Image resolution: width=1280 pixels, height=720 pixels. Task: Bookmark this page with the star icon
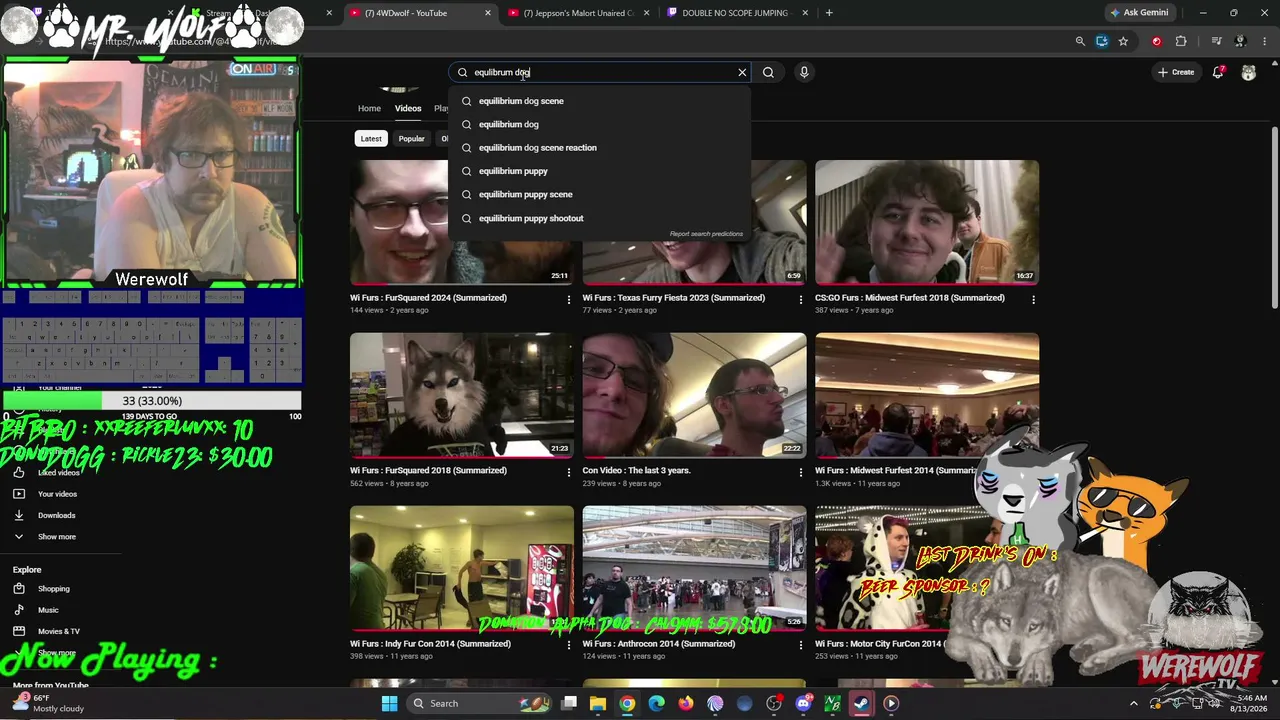(1123, 41)
